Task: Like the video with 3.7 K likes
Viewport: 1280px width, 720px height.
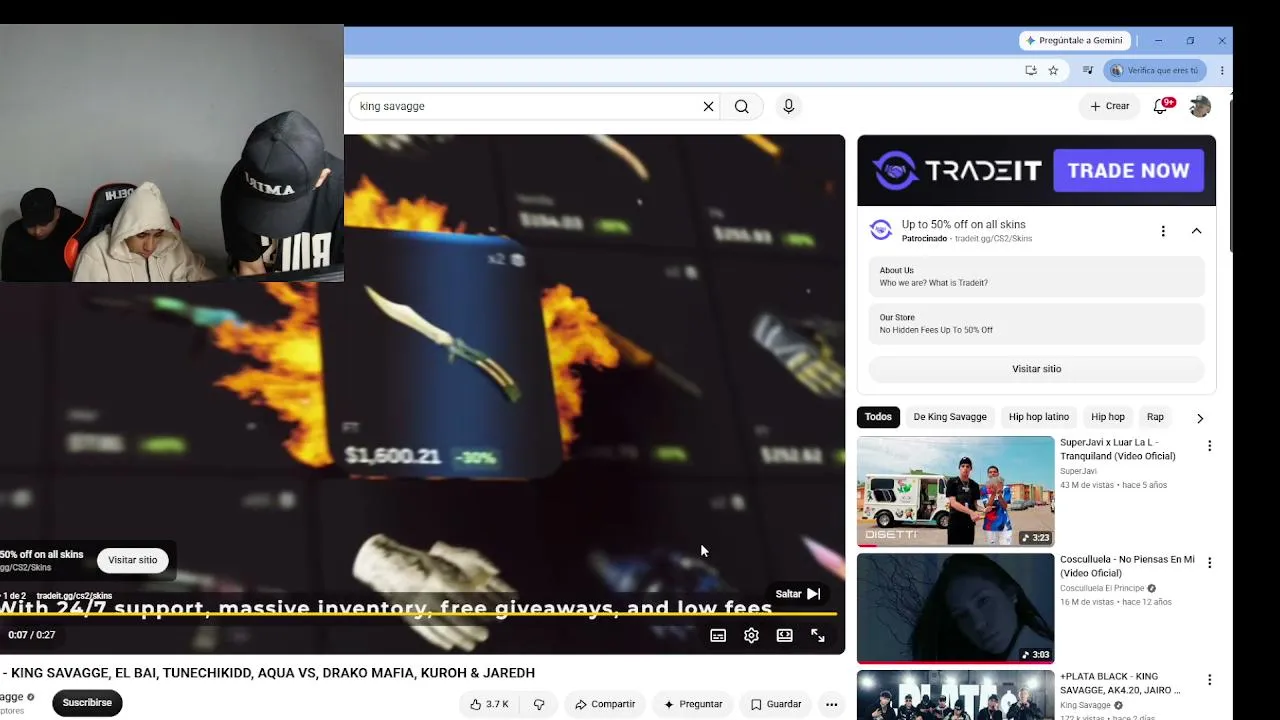Action: (489, 704)
